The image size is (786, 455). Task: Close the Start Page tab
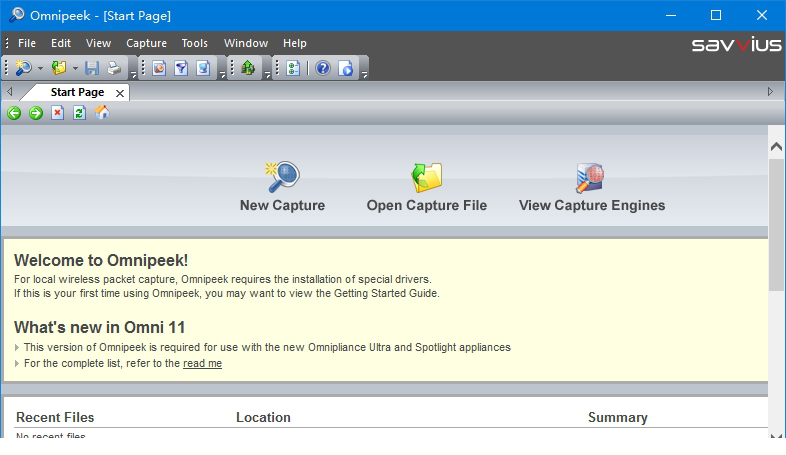point(120,93)
